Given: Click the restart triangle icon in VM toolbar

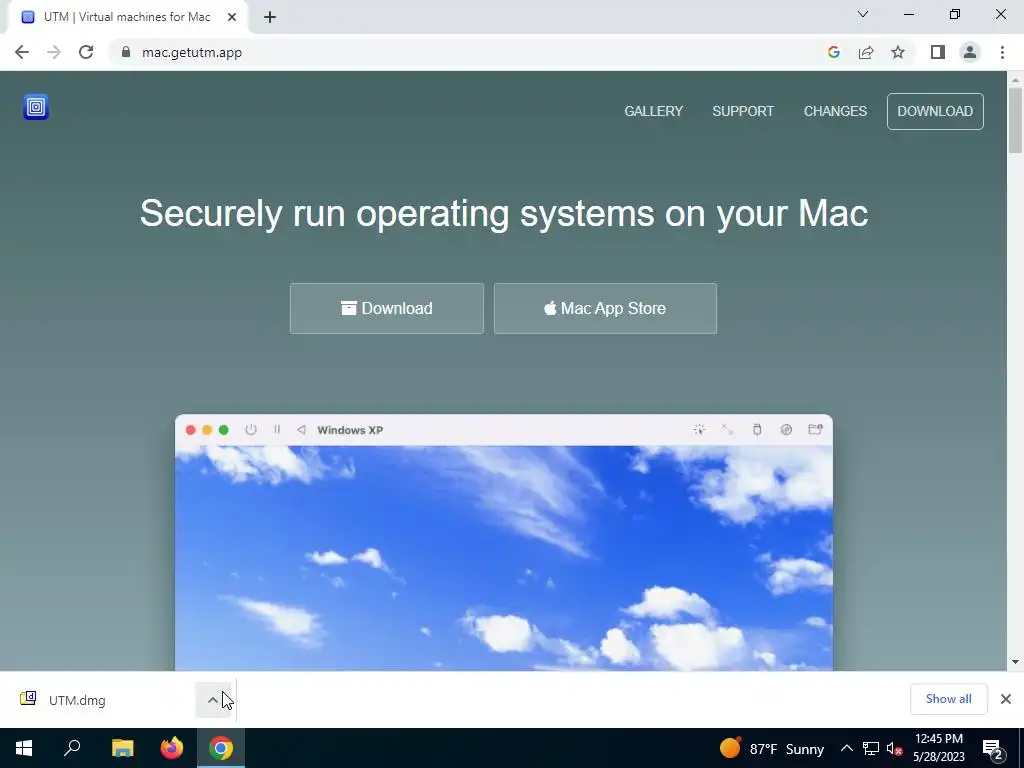Looking at the screenshot, I should tap(301, 430).
